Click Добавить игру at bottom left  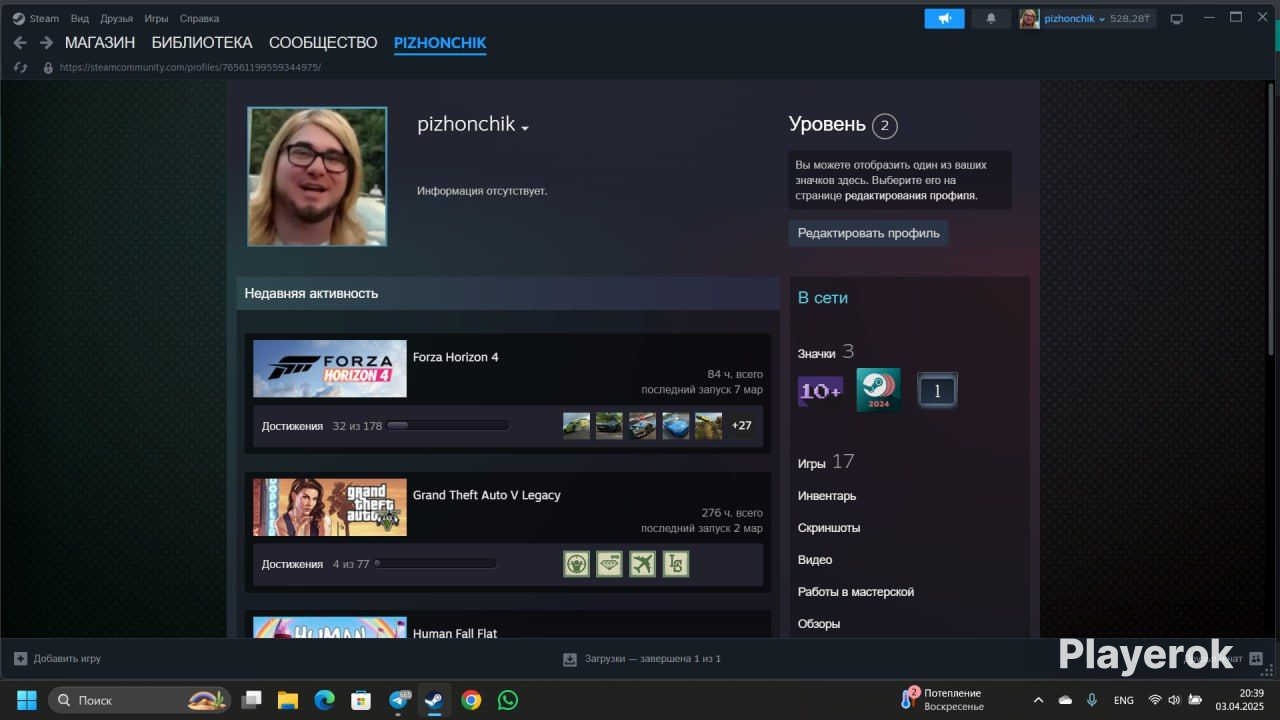tap(57, 659)
